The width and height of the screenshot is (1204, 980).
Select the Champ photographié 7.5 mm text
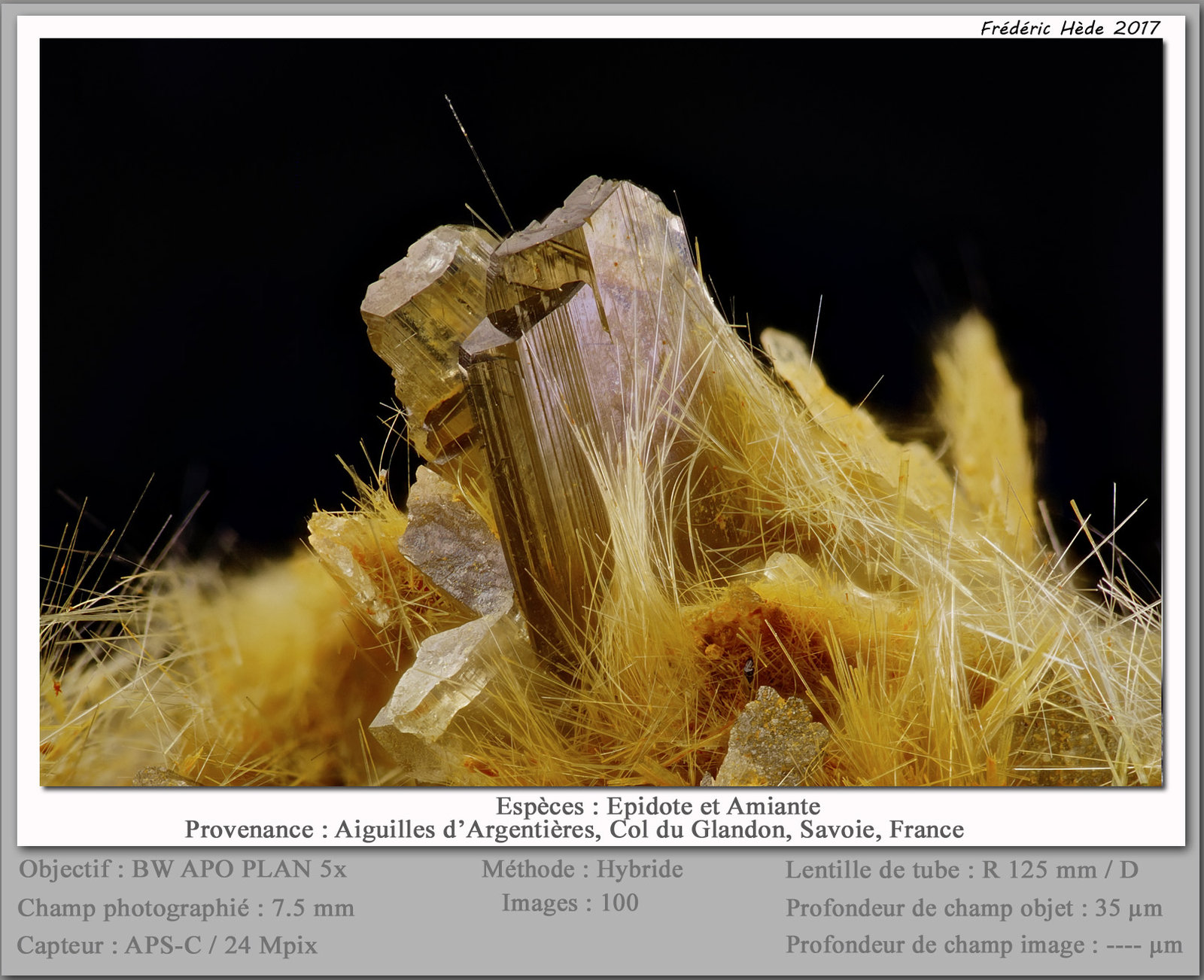coord(186,908)
